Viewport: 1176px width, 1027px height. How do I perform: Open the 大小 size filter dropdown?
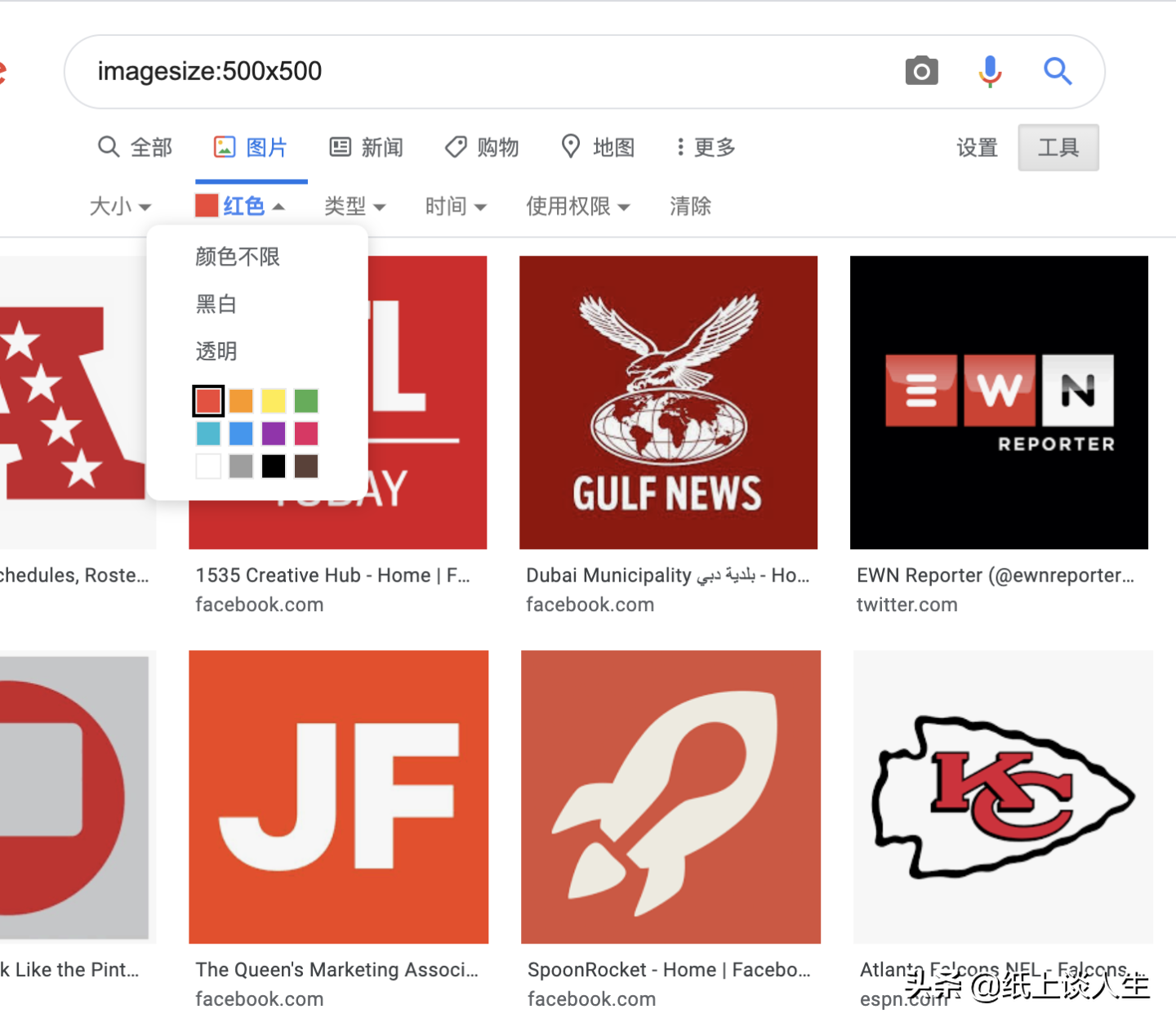point(120,206)
